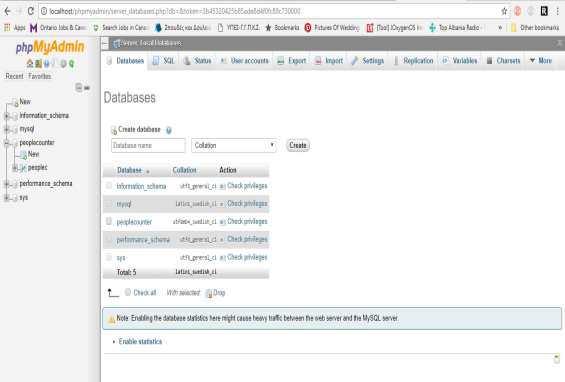This screenshot has height=382, width=565.
Task: Click the browser address bar
Action: [x=270, y=11]
